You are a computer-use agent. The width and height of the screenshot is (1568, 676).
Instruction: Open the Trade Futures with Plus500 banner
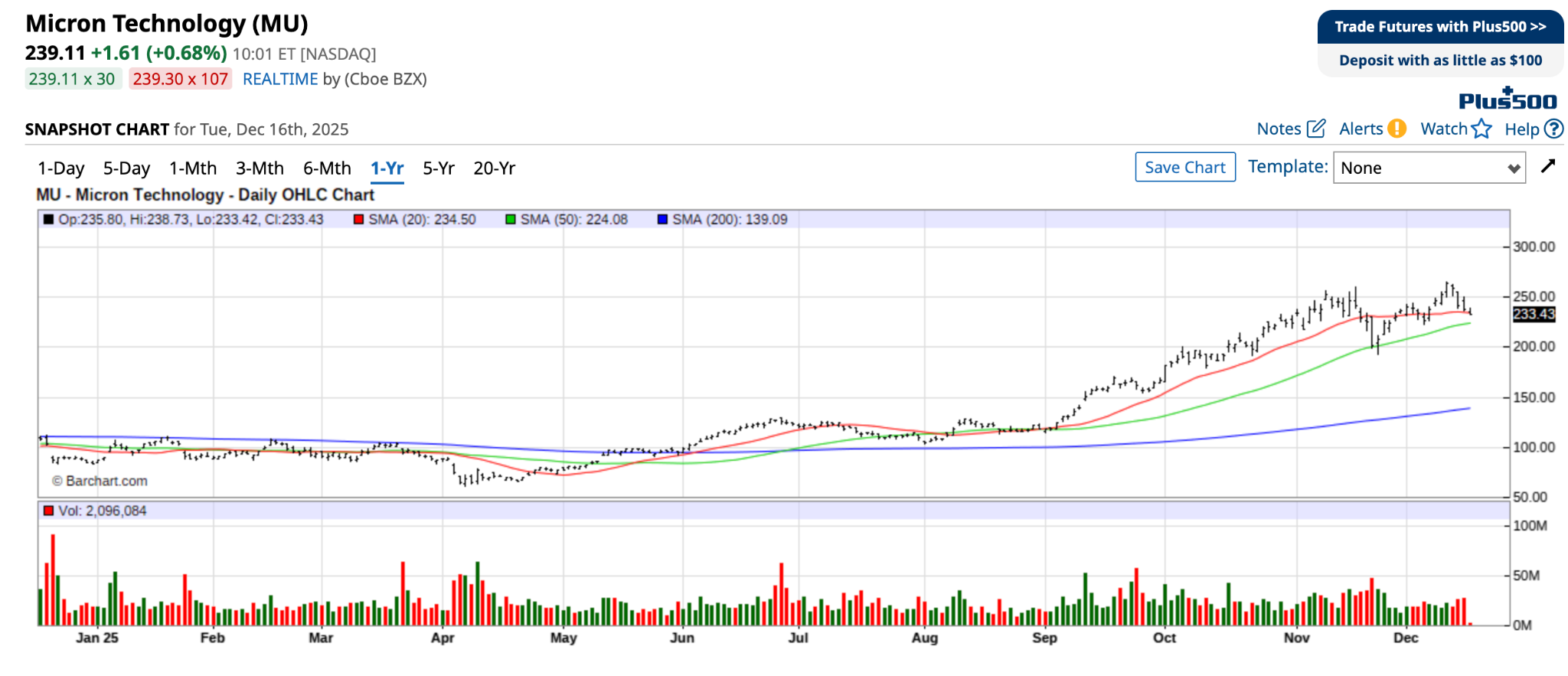pos(1440,27)
